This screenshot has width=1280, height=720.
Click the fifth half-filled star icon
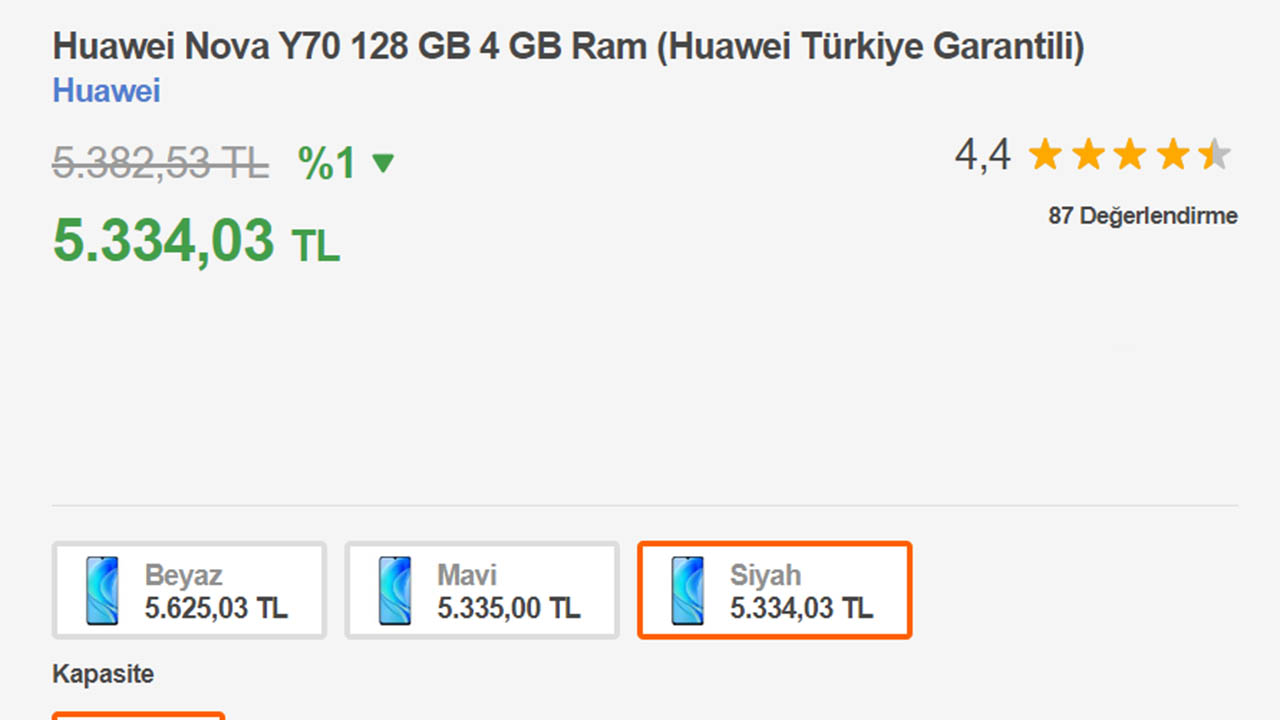pos(1212,154)
